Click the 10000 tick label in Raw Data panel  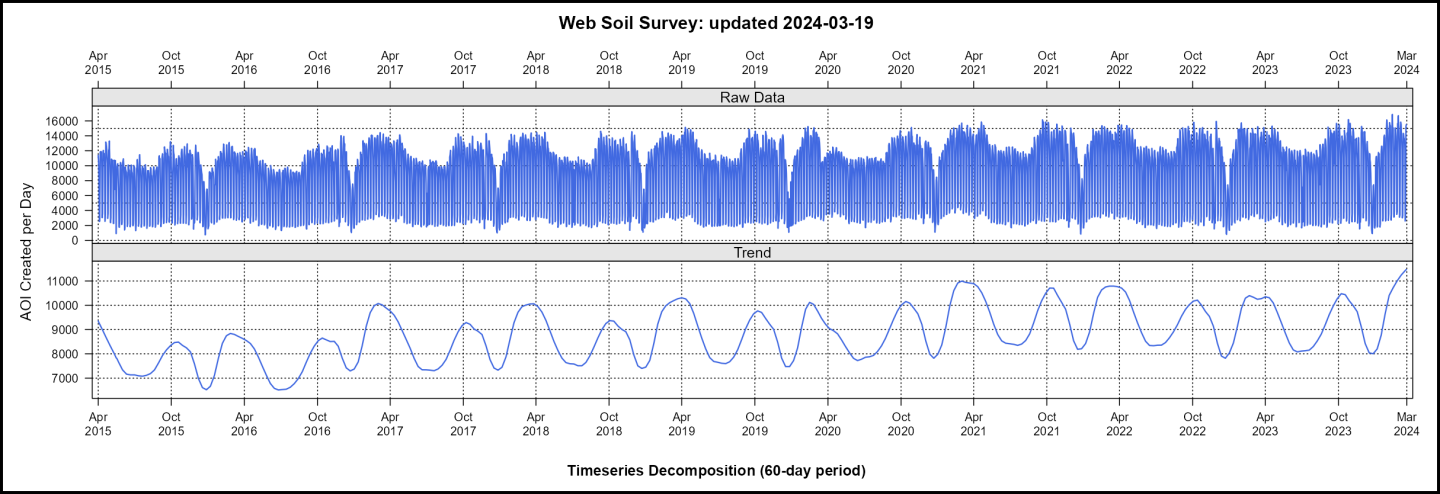[x=64, y=166]
